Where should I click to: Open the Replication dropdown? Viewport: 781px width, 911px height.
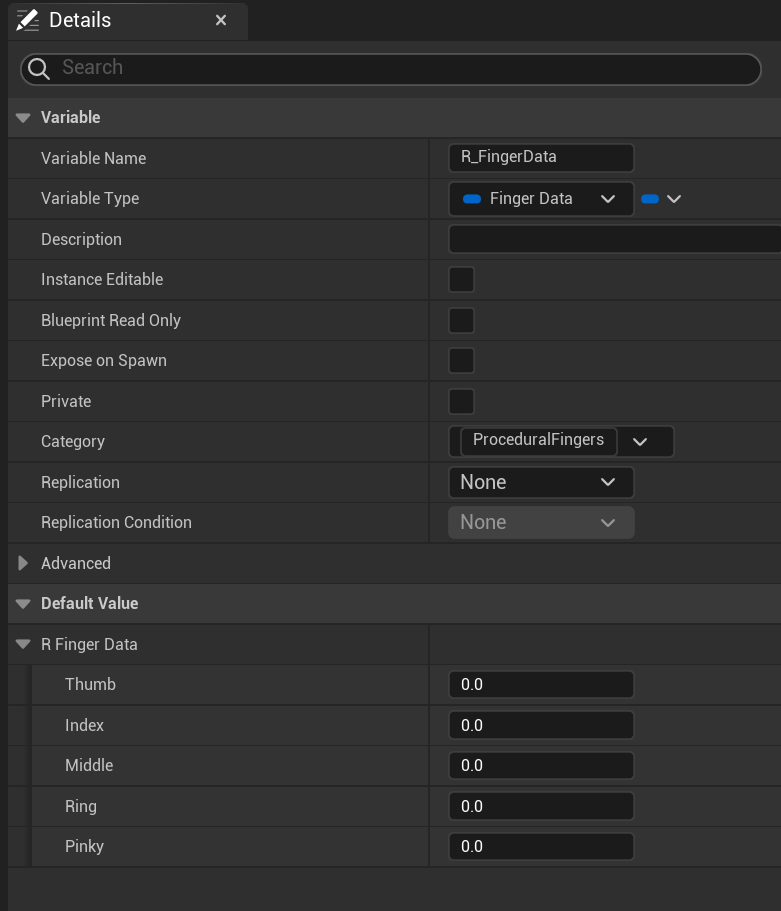point(541,482)
